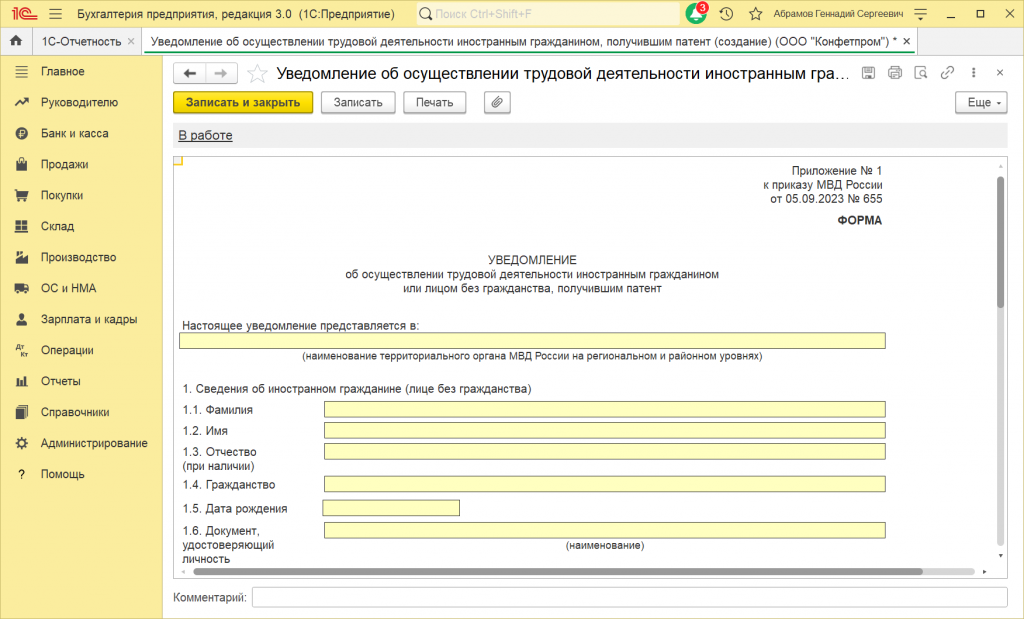Open the Зарплата и кадры section
Screen dimensions: 1024x619
[88, 319]
